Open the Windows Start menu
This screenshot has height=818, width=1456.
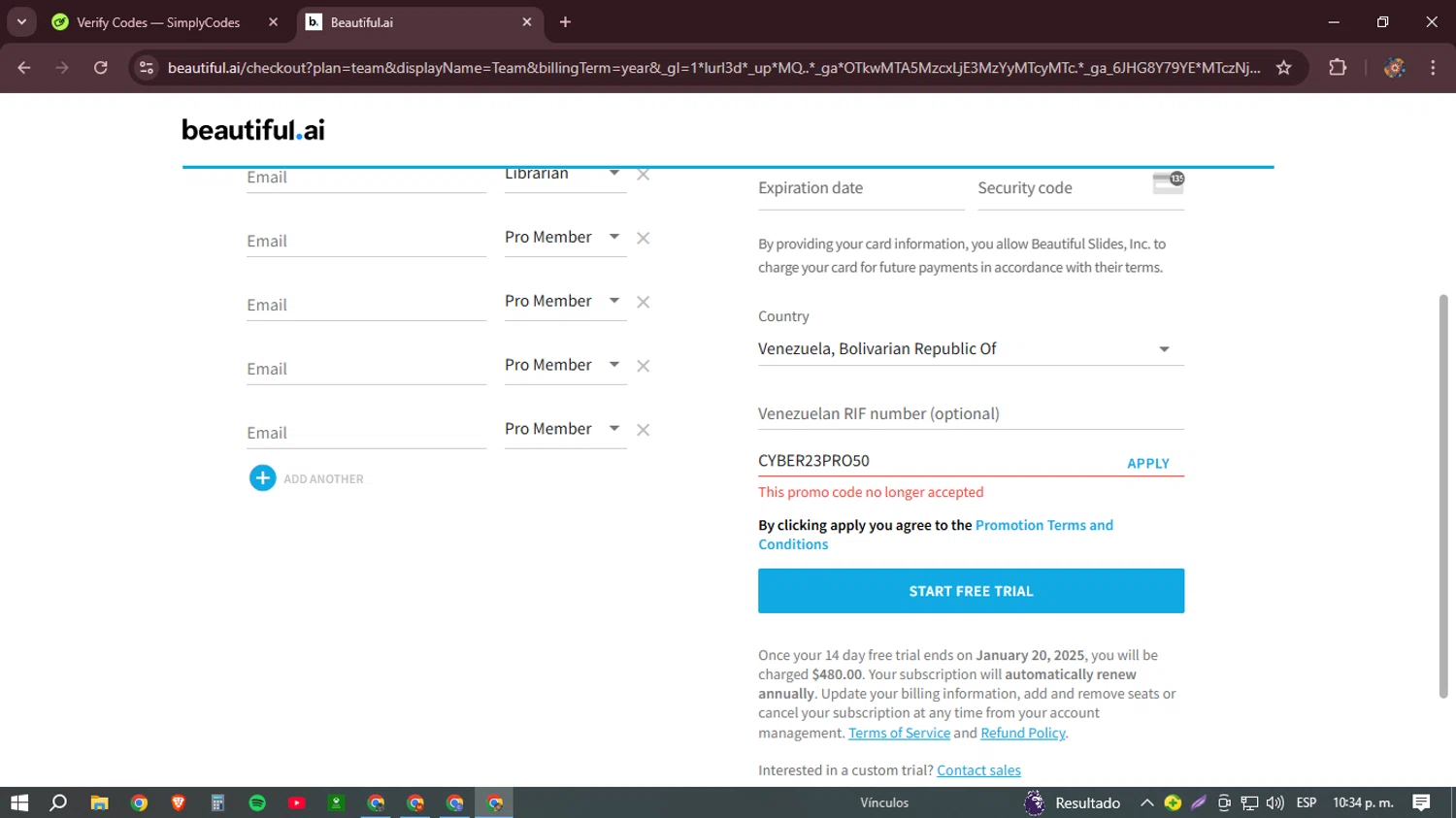pos(19,802)
